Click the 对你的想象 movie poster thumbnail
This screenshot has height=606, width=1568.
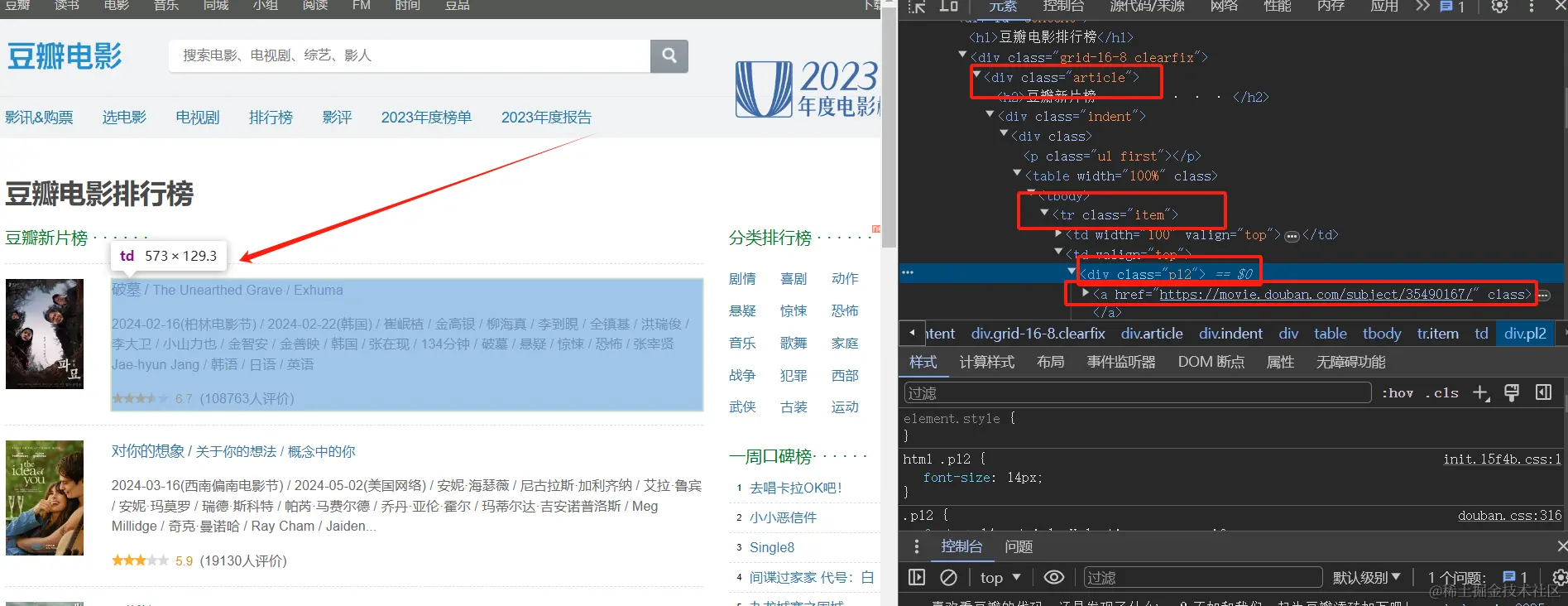point(45,498)
